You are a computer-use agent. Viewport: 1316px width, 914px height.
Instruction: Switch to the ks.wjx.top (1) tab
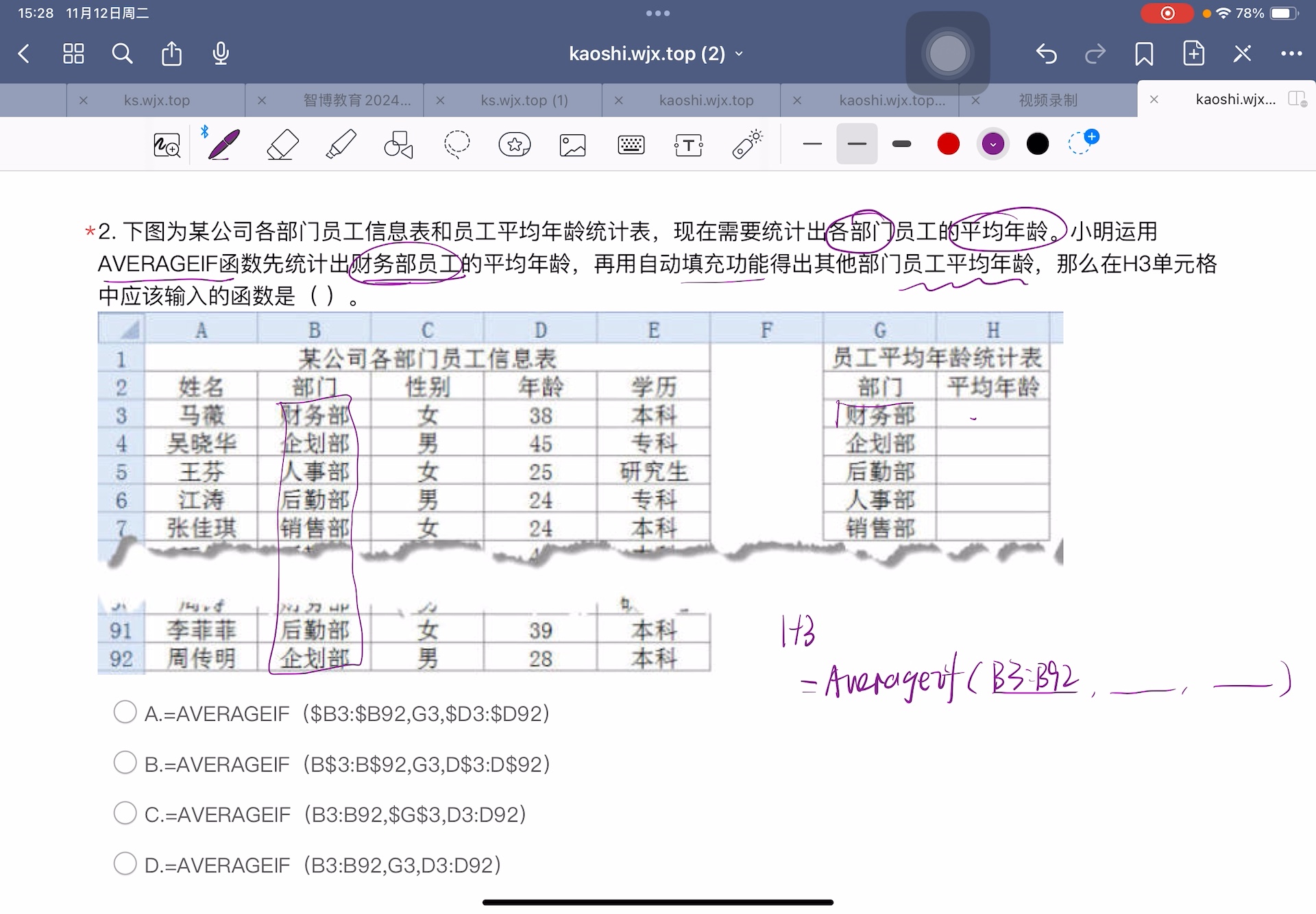[x=524, y=100]
